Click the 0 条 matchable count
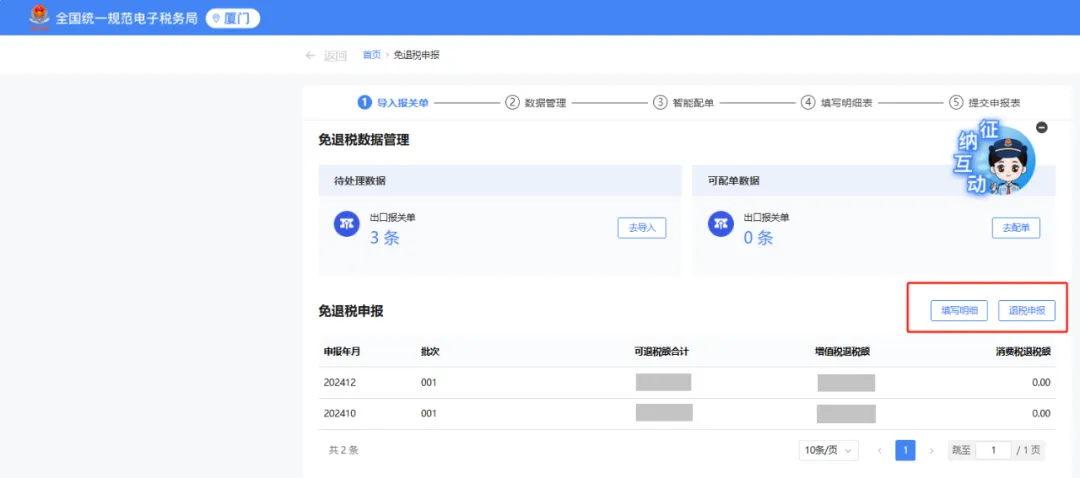Viewport: 1080px width, 478px height. (x=759, y=238)
